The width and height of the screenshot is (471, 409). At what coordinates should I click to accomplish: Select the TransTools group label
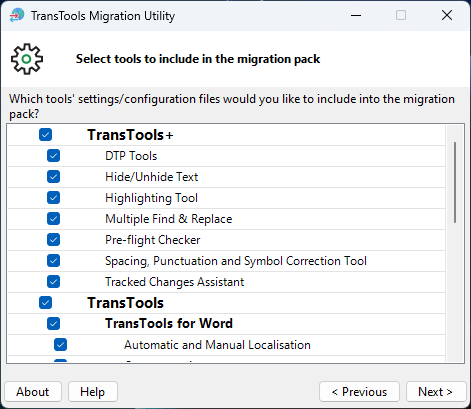click(x=126, y=303)
